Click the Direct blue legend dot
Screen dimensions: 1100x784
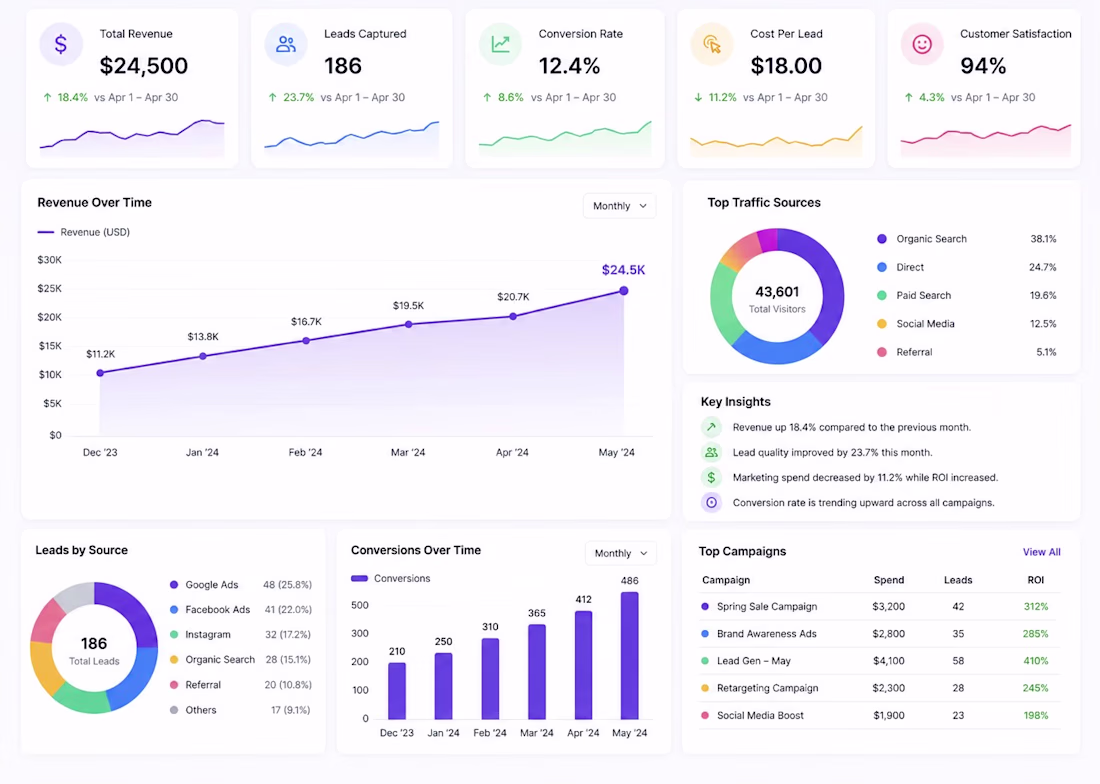[882, 267]
